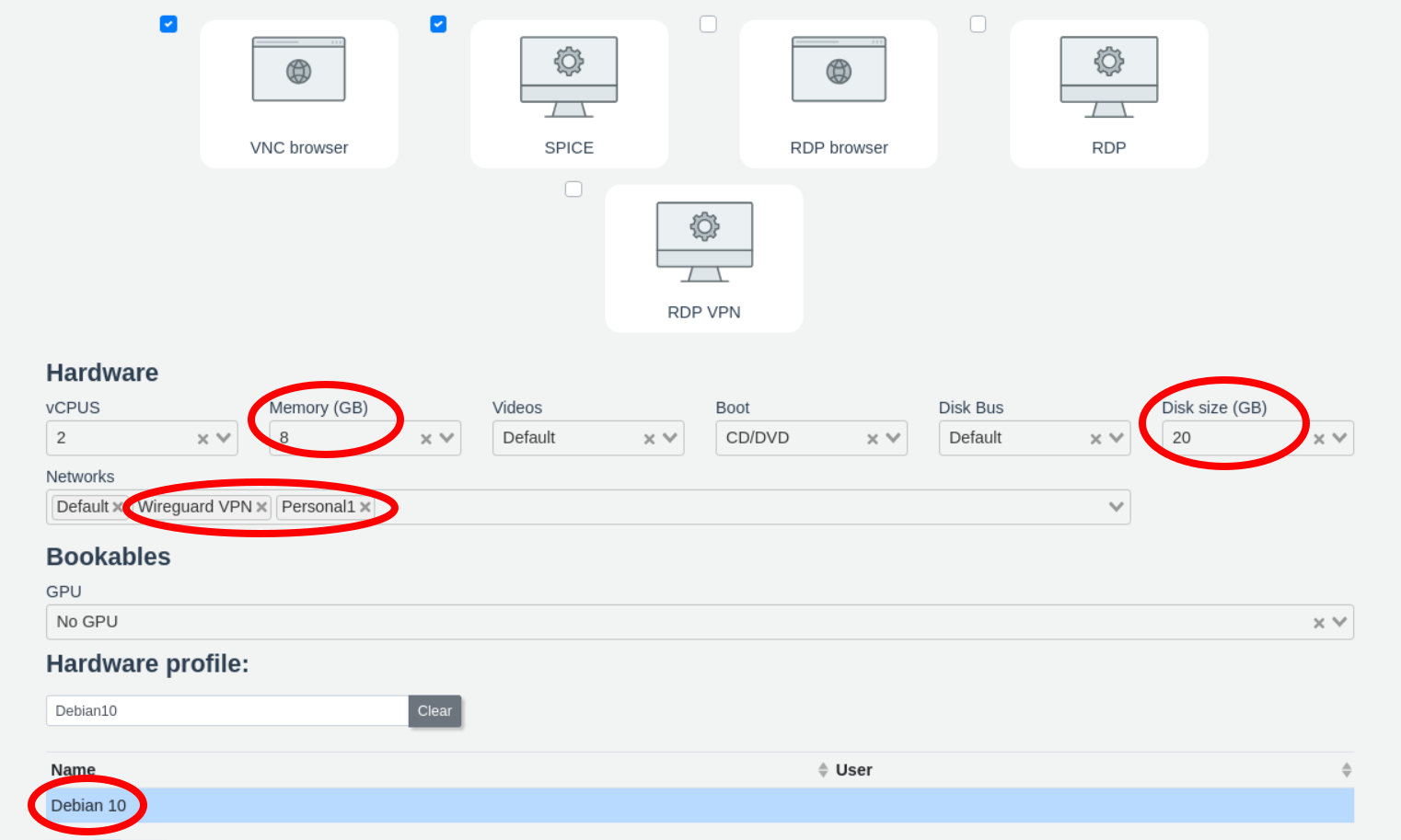Click the Hardware profile search field

(x=226, y=711)
